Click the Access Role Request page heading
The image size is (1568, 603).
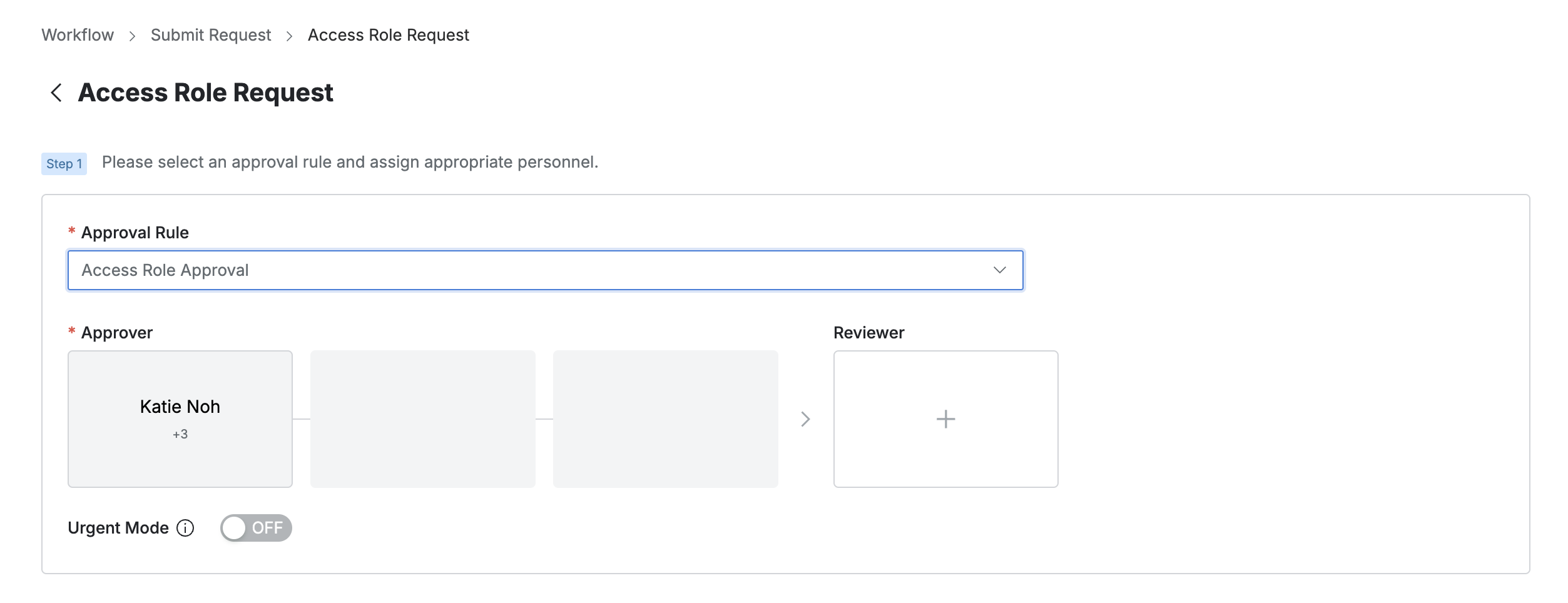click(x=205, y=93)
